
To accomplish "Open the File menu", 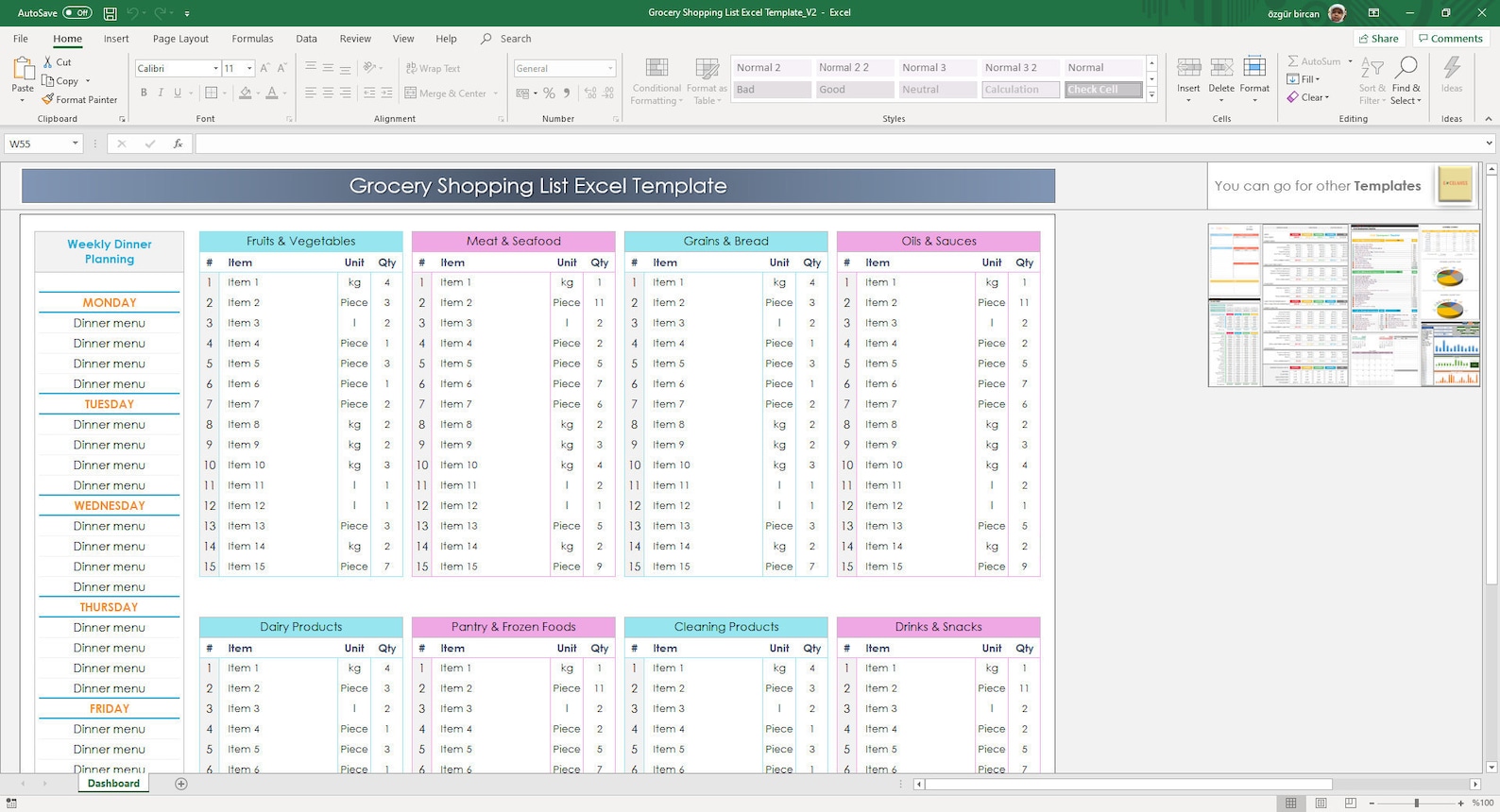I will 21,39.
